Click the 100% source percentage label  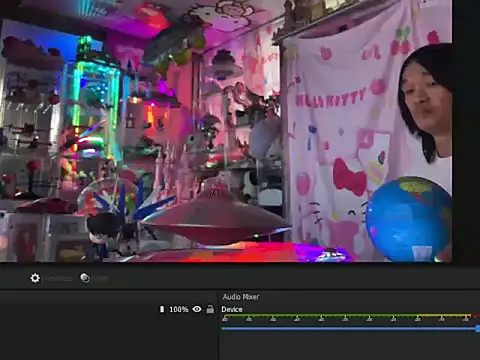179,309
